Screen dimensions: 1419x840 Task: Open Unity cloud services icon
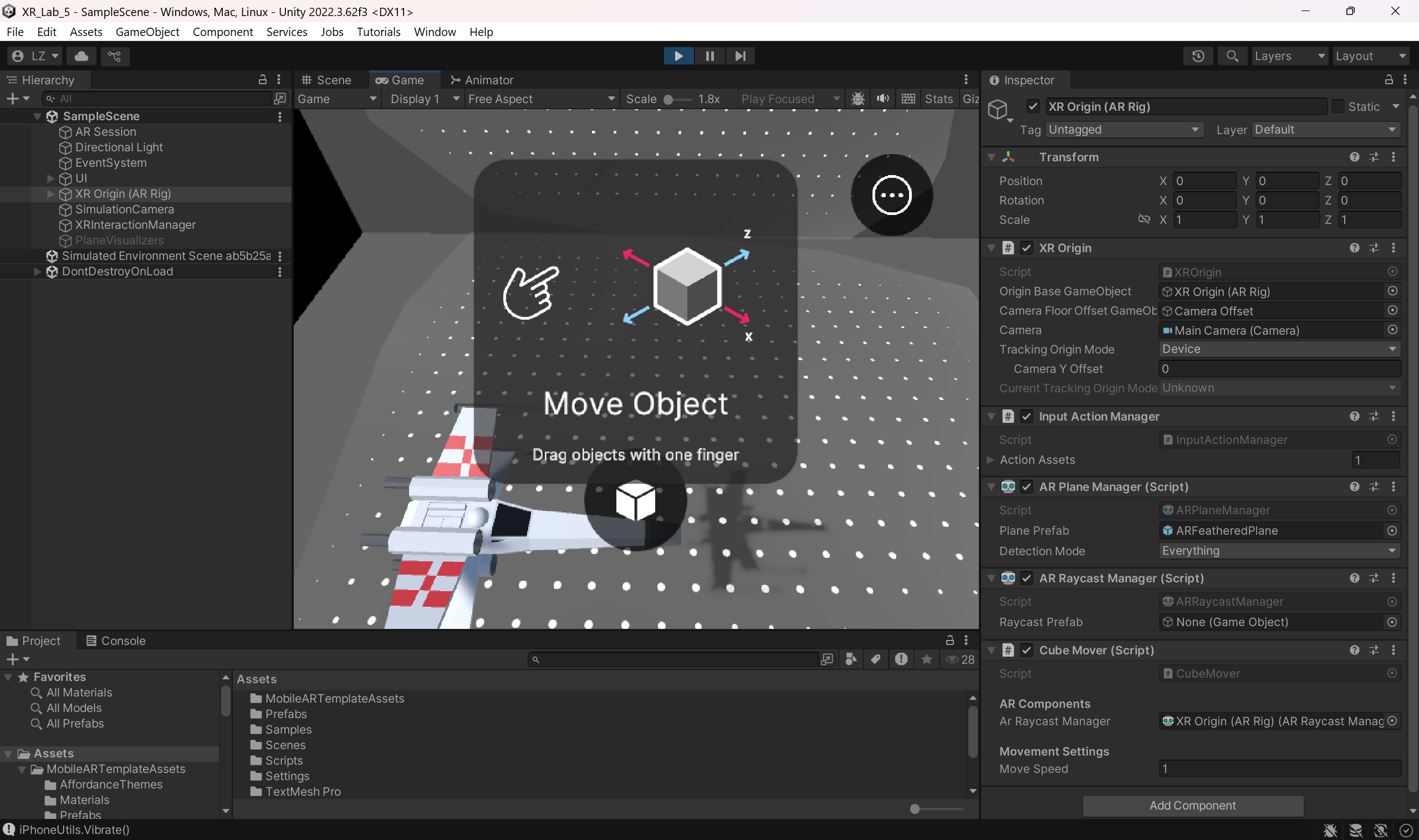81,56
